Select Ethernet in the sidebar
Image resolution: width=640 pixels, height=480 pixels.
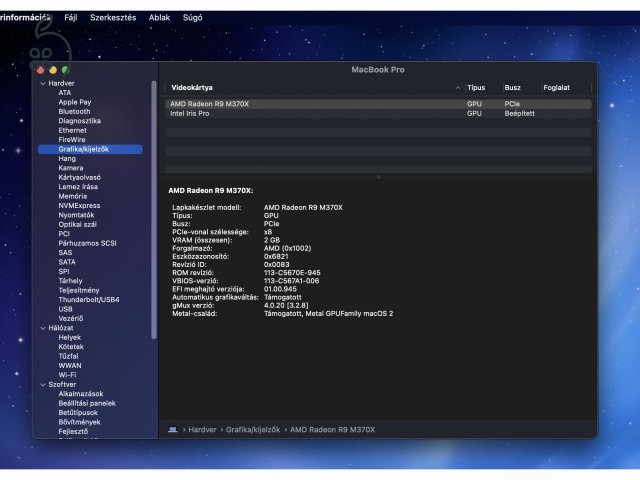(72, 130)
